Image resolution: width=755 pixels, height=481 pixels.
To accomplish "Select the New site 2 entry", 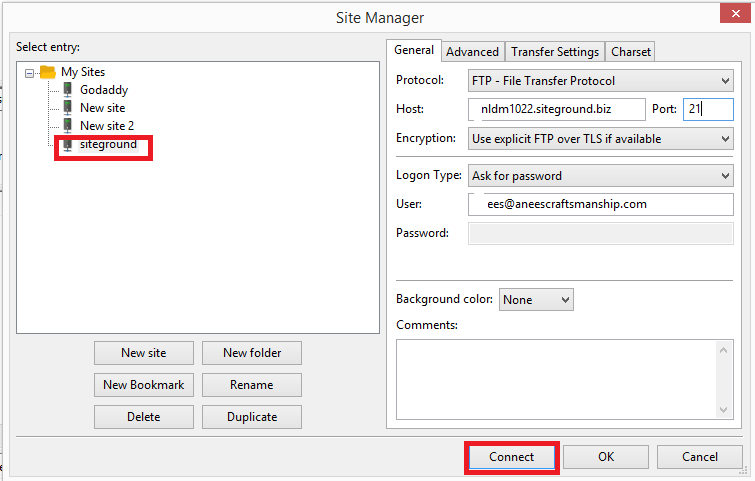I will [107, 125].
